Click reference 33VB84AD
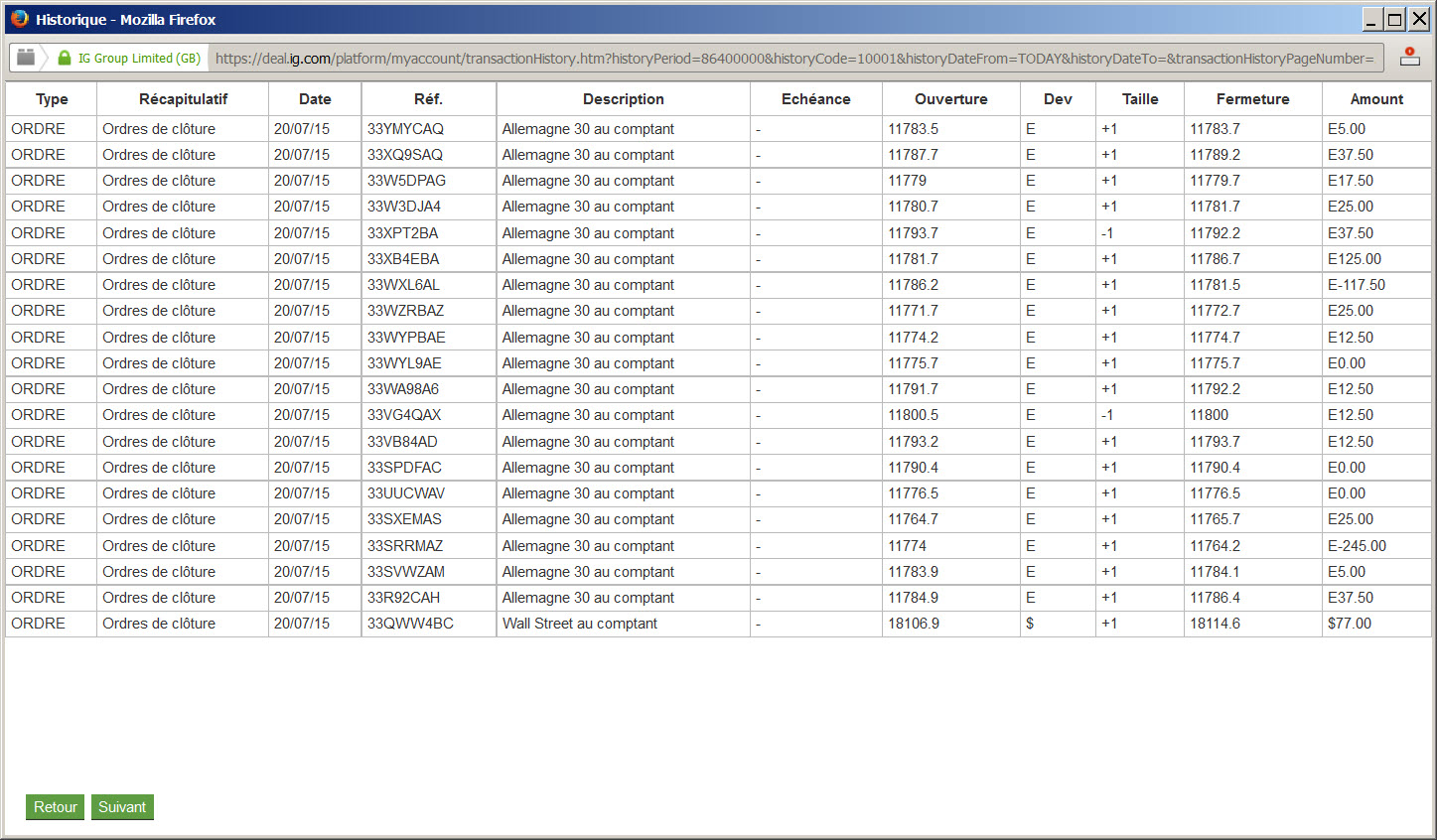This screenshot has width=1437, height=840. [402, 442]
